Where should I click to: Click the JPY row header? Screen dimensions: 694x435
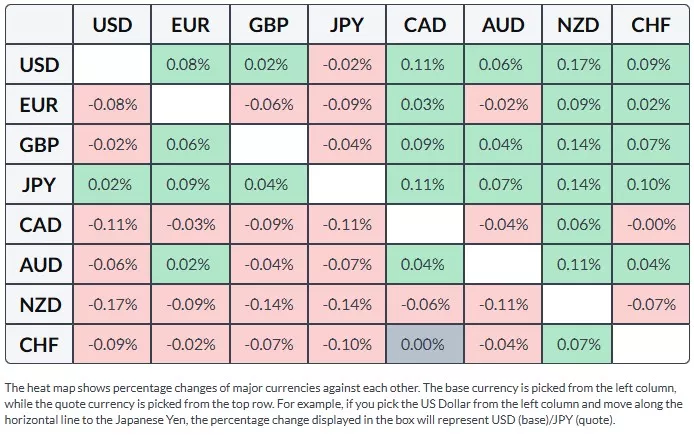(39, 184)
